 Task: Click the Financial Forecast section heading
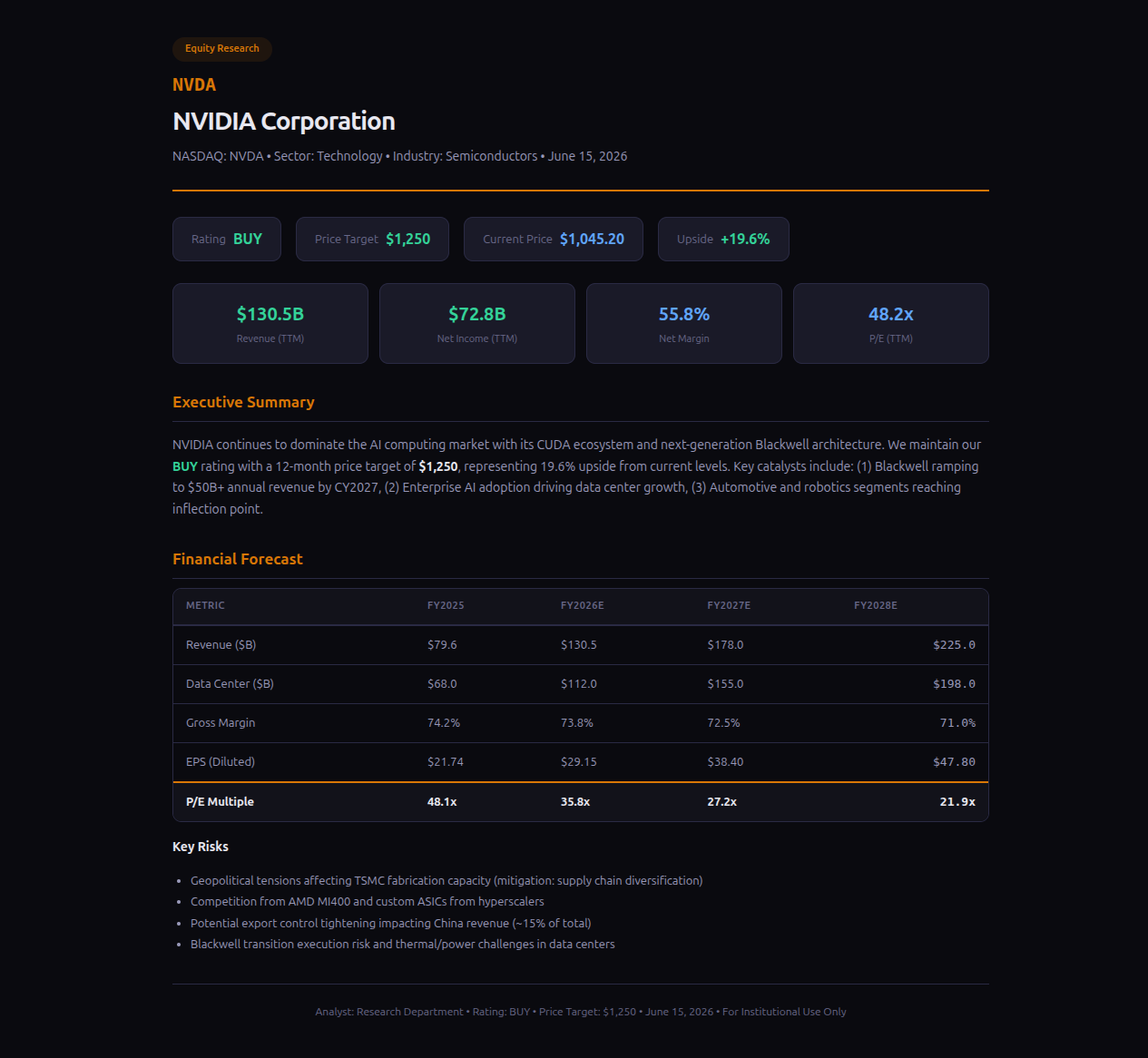pyautogui.click(x=238, y=559)
